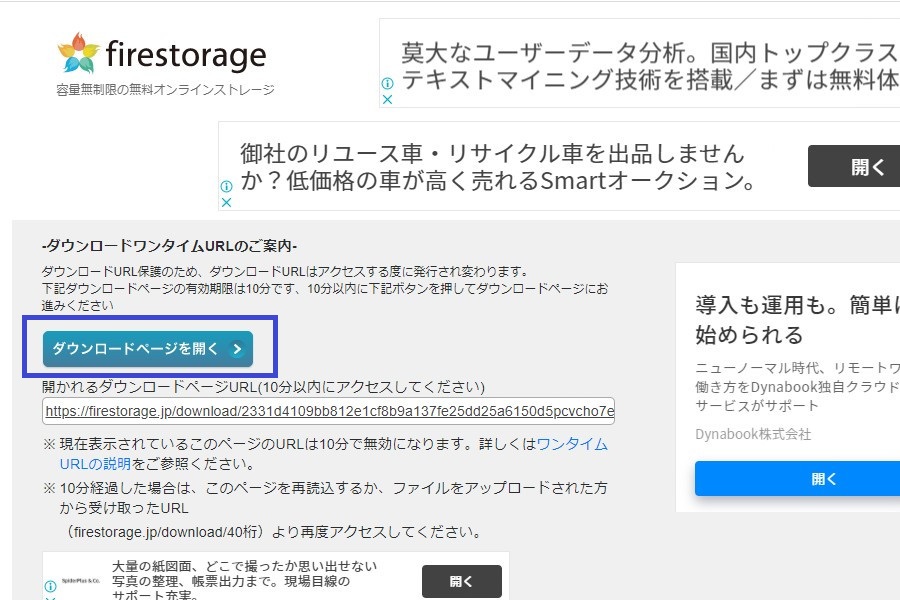Click 開く on the Smart auction ad
900x600 pixels.
853,166
